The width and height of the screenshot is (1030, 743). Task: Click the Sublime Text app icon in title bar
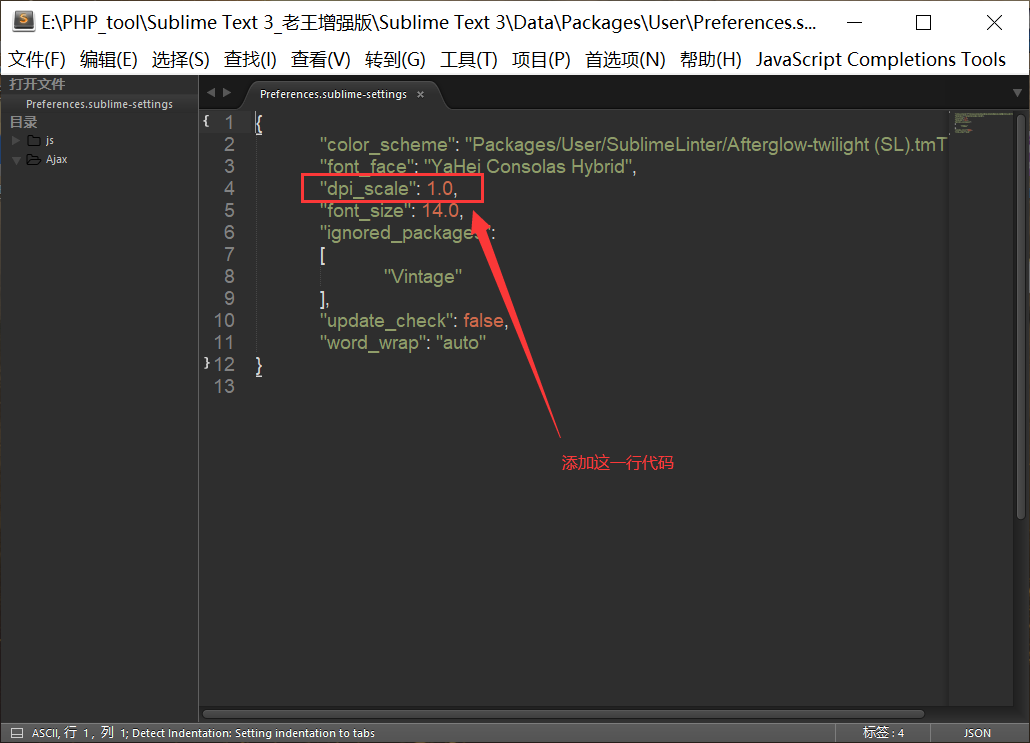click(x=24, y=21)
